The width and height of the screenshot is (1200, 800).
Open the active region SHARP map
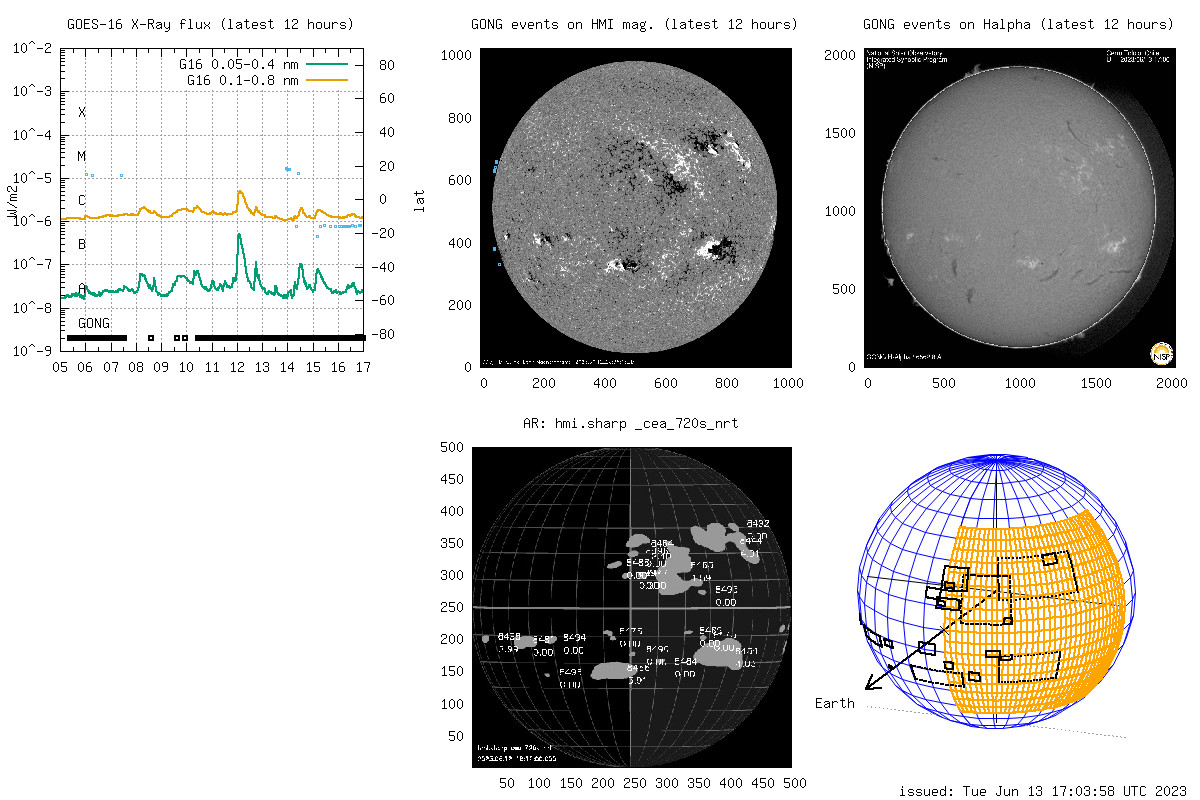pyautogui.click(x=632, y=606)
